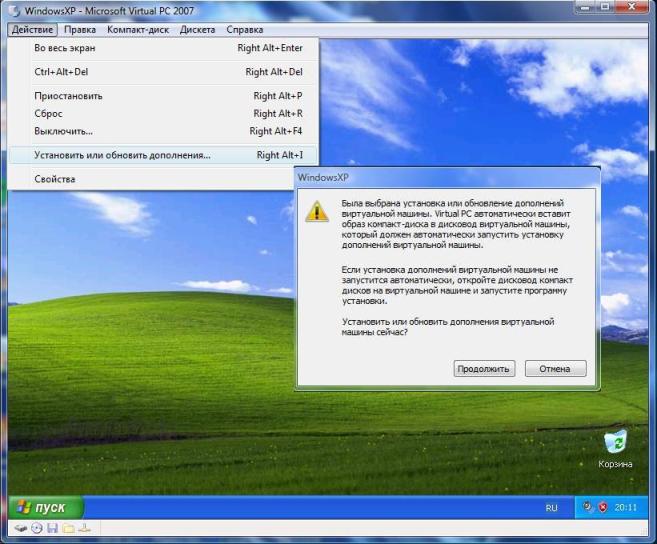Image resolution: width=657 pixels, height=544 pixels.
Task: Select Выключить... menu entry
Action: click(x=163, y=131)
